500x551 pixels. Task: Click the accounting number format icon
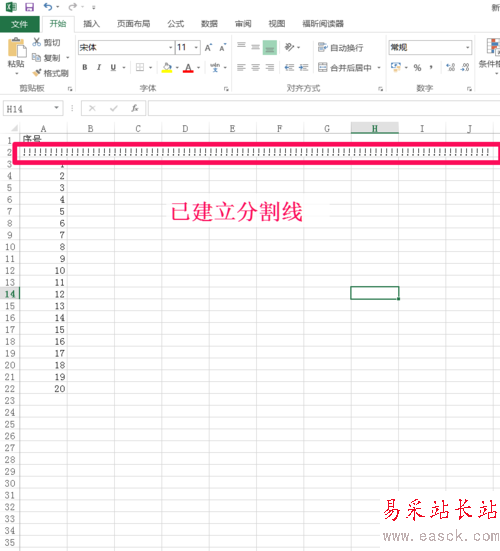click(x=396, y=67)
